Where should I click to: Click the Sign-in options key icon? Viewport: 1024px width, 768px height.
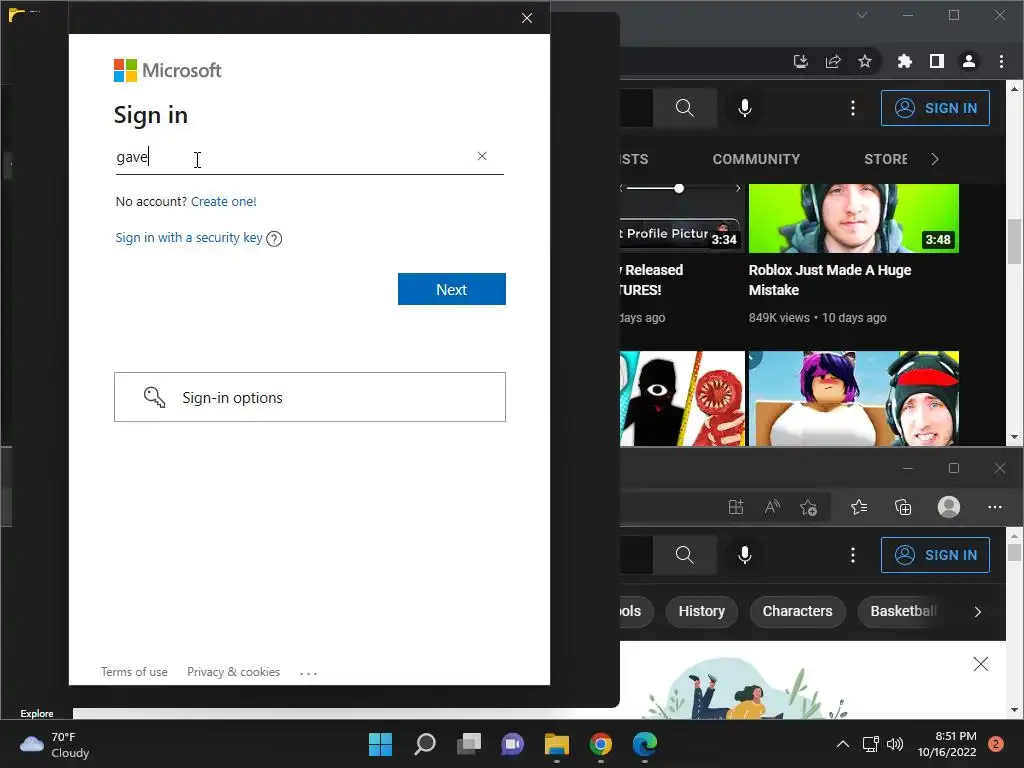[x=154, y=397]
